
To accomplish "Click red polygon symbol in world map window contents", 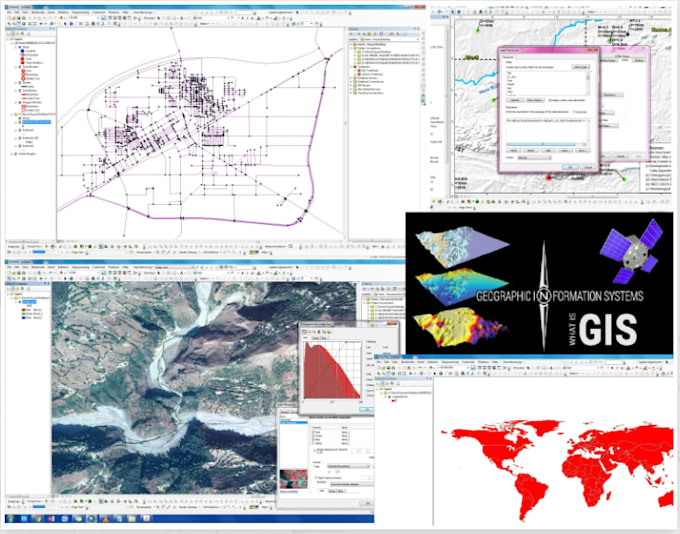I will [x=393, y=401].
